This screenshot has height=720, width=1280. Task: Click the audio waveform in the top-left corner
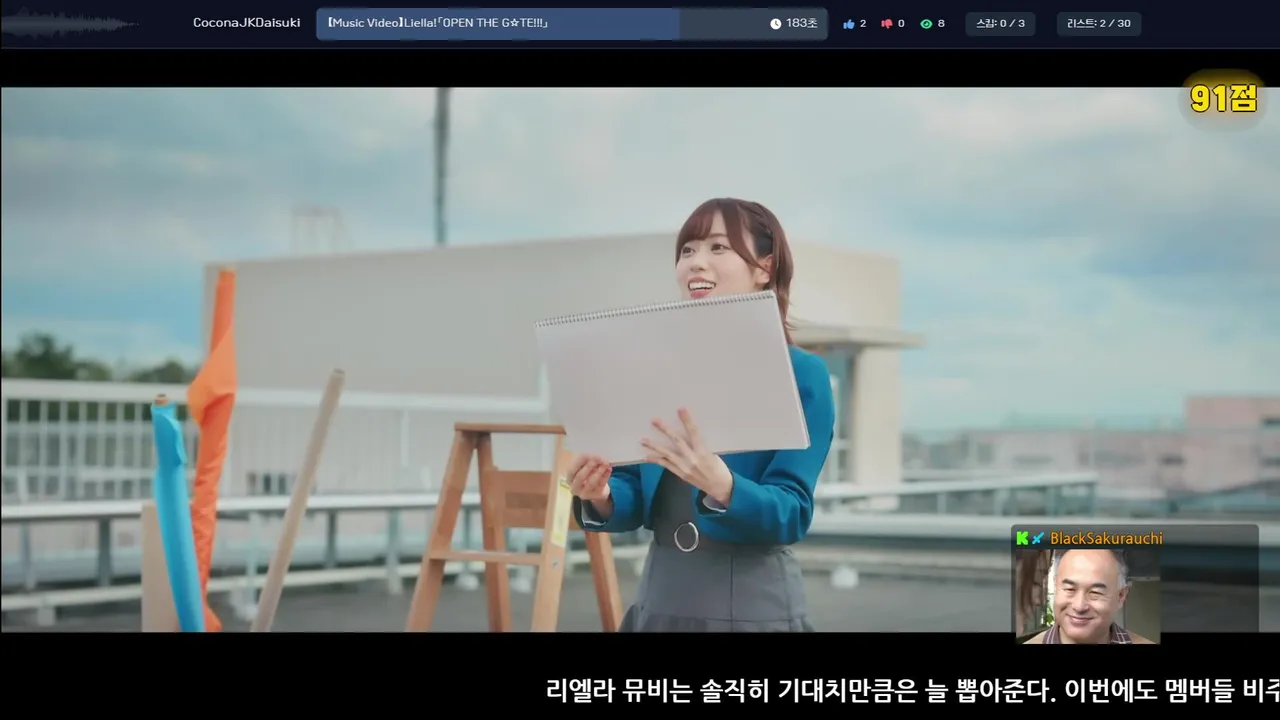tap(70, 24)
